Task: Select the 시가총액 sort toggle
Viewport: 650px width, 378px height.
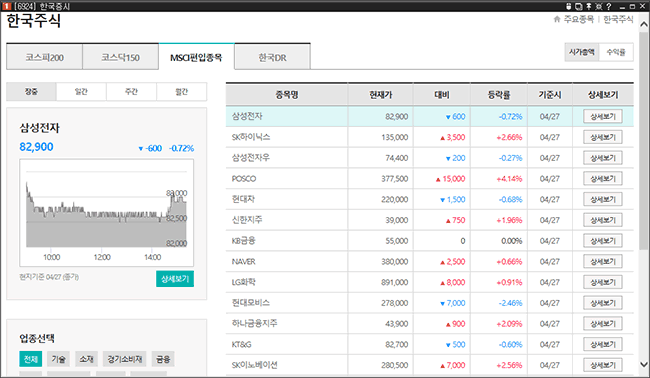Action: [x=582, y=52]
